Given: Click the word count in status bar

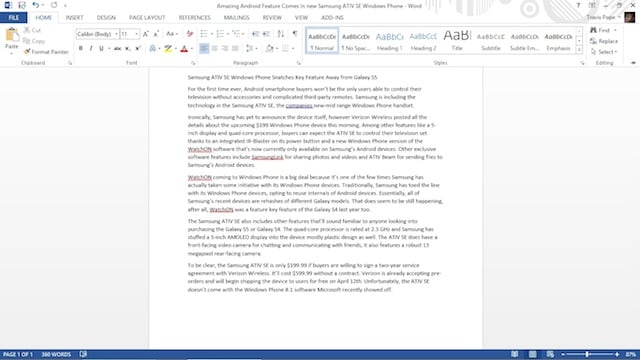Looking at the screenshot, I should [x=56, y=354].
